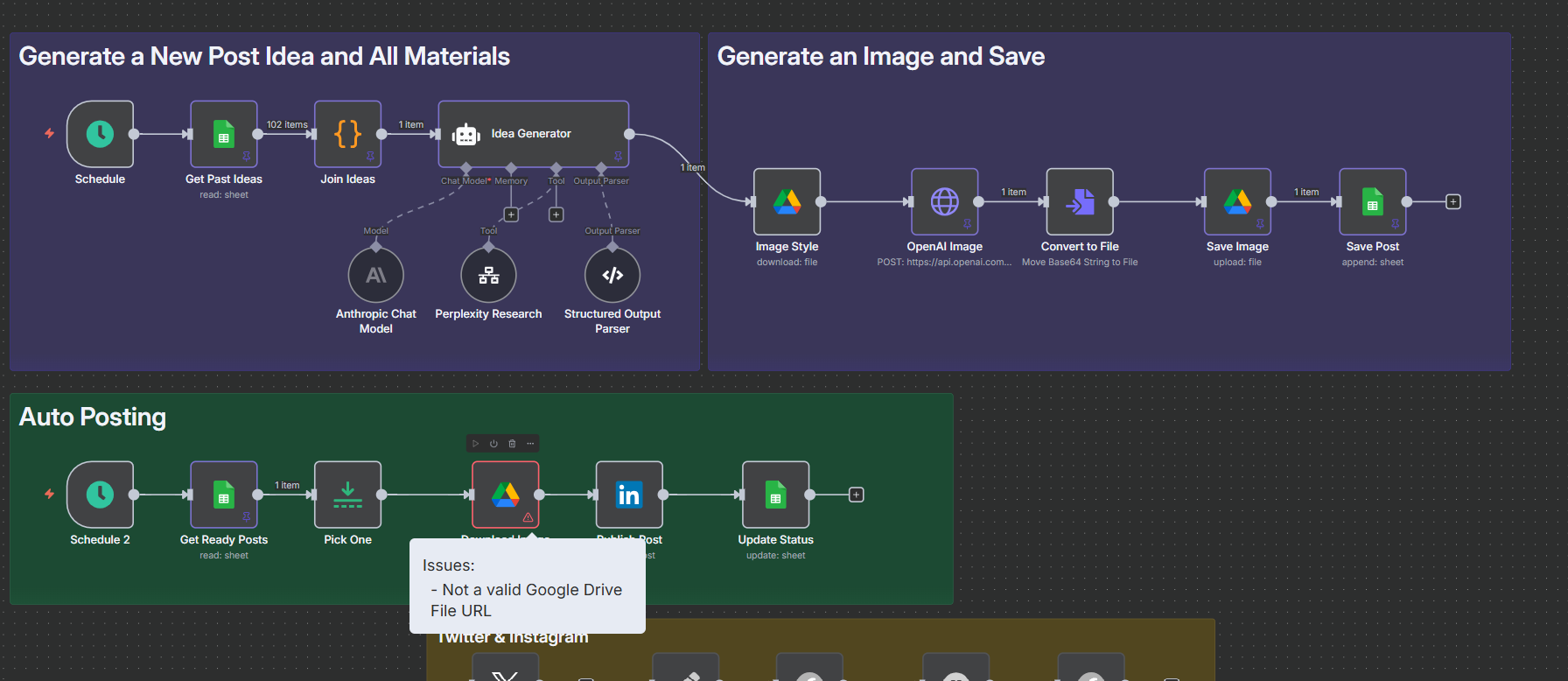The height and width of the screenshot is (681, 1568).
Task: Click the Idea Generator "Memory" input label
Action: click(511, 181)
